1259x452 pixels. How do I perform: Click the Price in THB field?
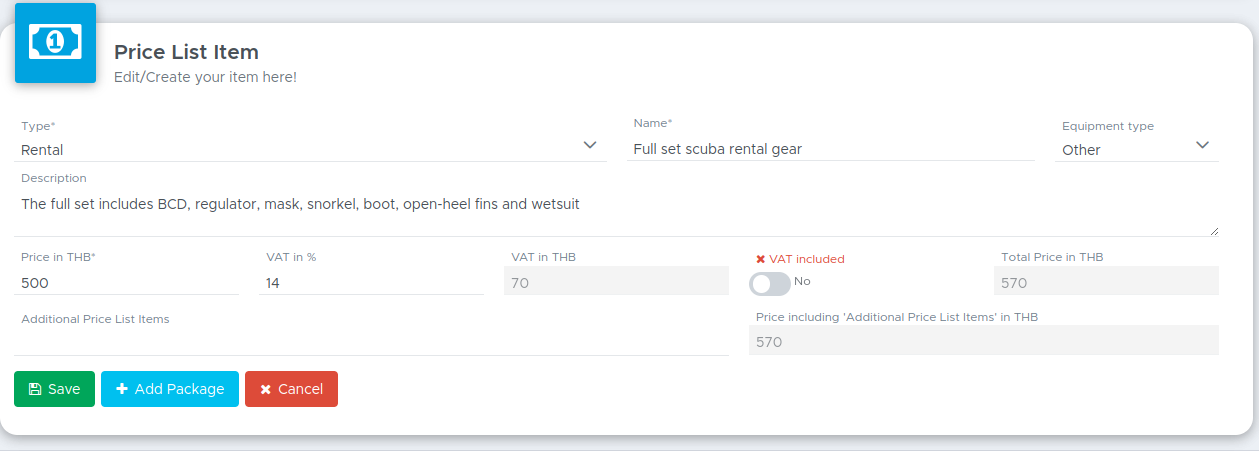(x=126, y=283)
